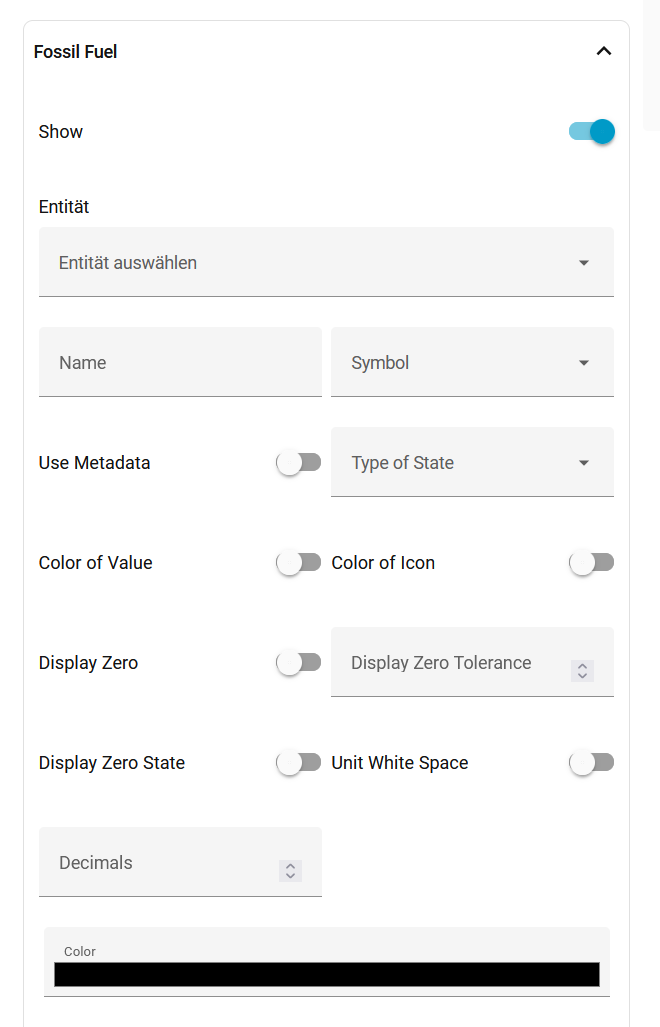Switch on Unit White Space toggle
Screen dimensions: 660x1027
point(591,763)
